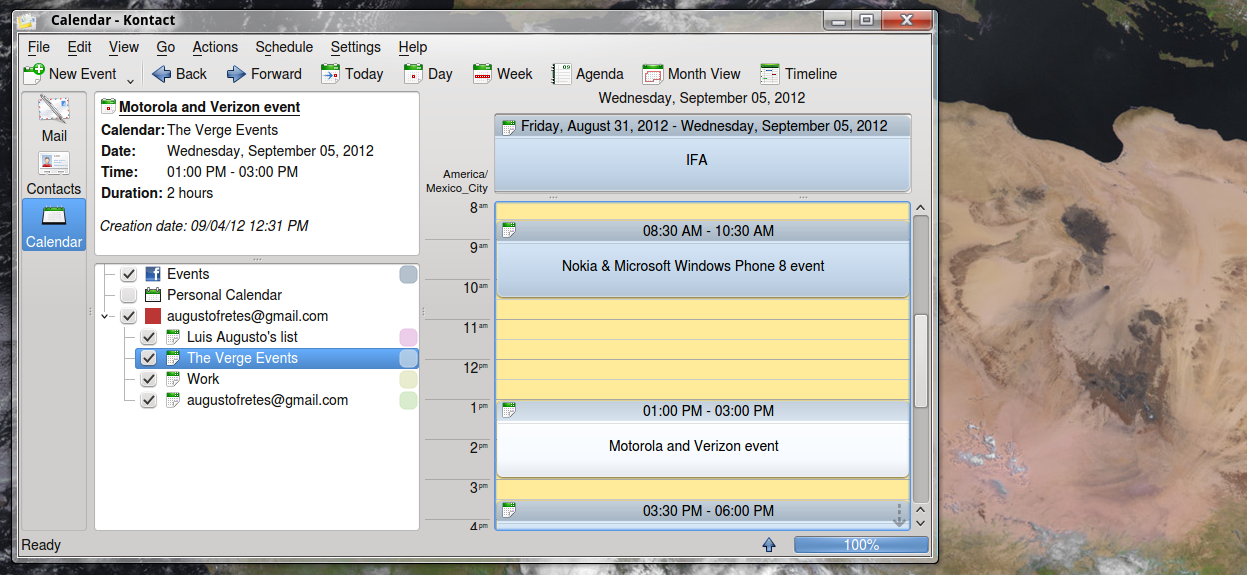Screen dimensions: 1247x575
Task: Open the Settings menu
Action: [355, 47]
